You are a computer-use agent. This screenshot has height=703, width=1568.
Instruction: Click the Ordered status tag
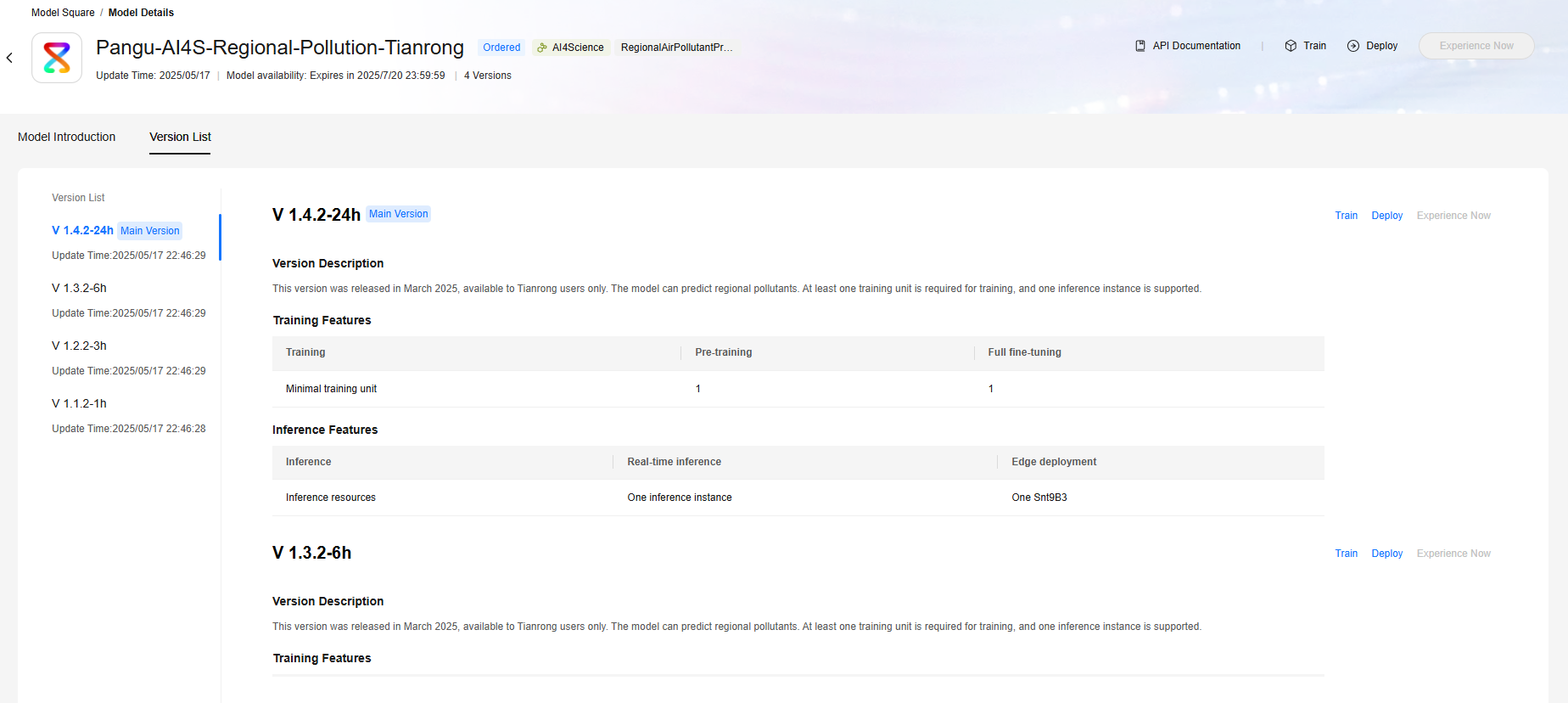501,48
